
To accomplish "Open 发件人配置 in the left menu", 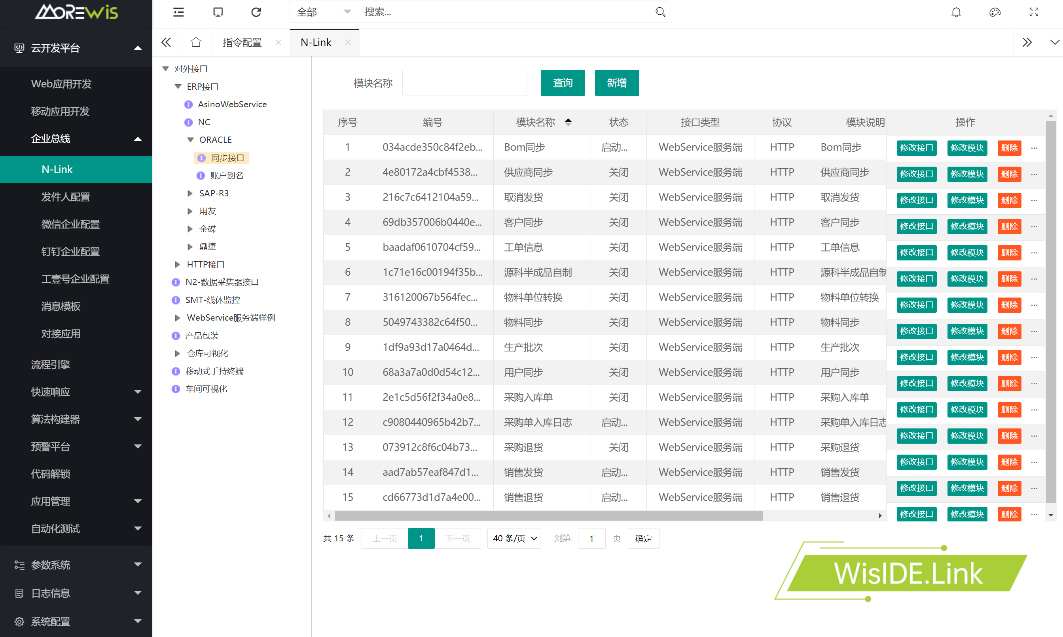I will [x=65, y=197].
